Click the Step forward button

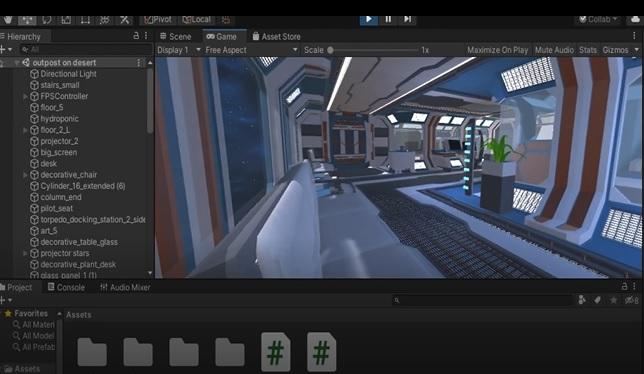(407, 19)
